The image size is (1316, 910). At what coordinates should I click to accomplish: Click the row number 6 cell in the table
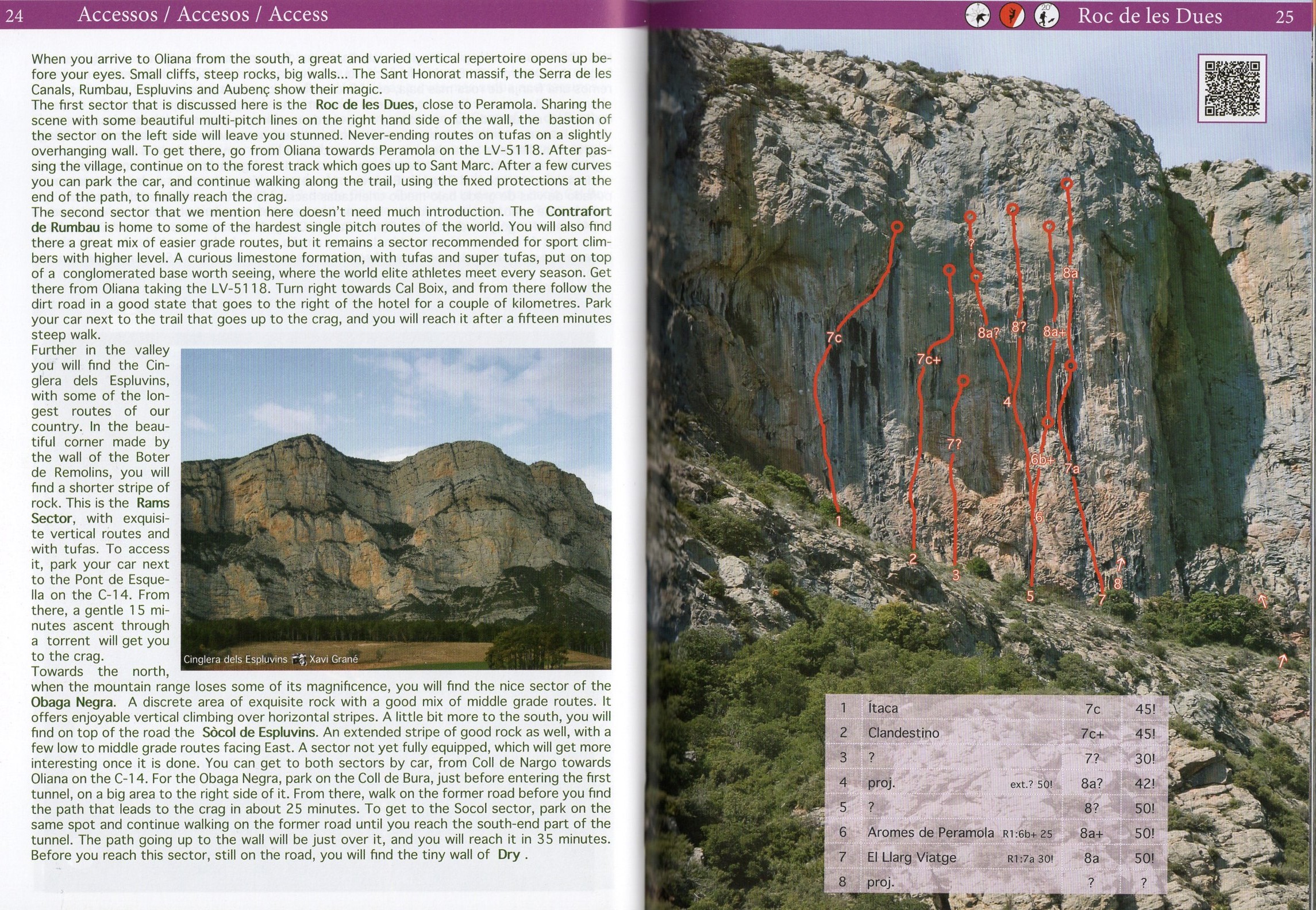click(x=843, y=832)
